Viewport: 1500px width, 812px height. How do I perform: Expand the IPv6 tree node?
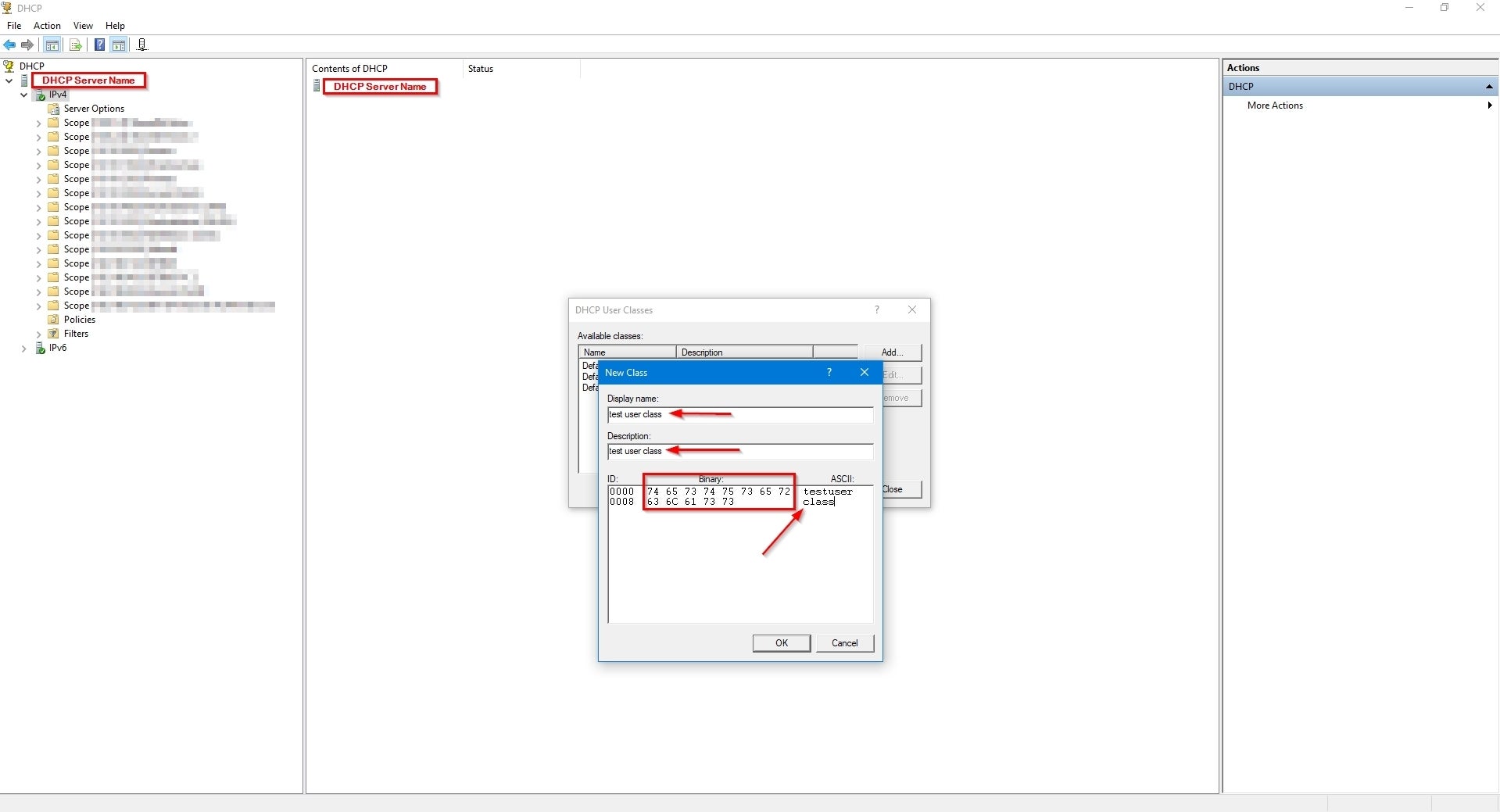point(24,349)
